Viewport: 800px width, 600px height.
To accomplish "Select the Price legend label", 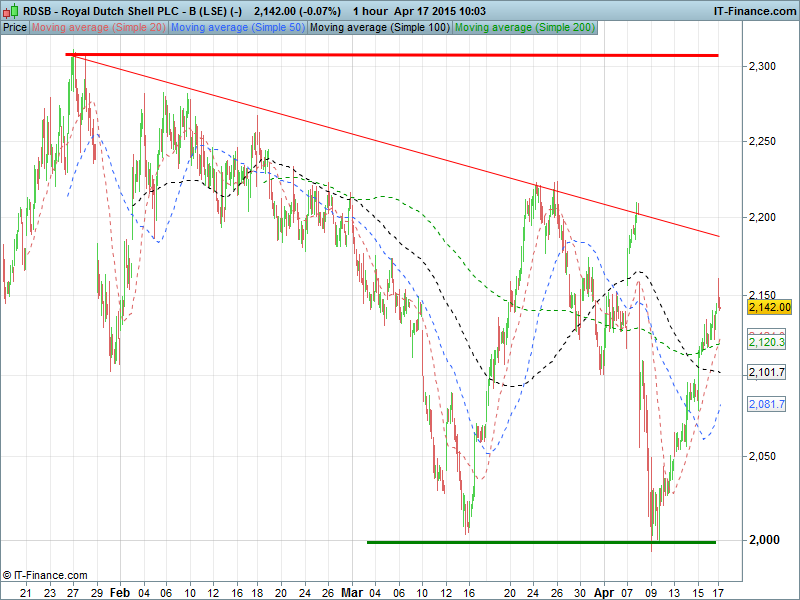I will click(15, 27).
